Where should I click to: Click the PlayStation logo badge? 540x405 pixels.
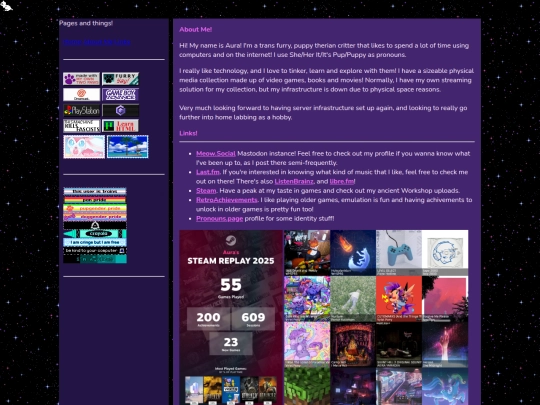[82, 111]
